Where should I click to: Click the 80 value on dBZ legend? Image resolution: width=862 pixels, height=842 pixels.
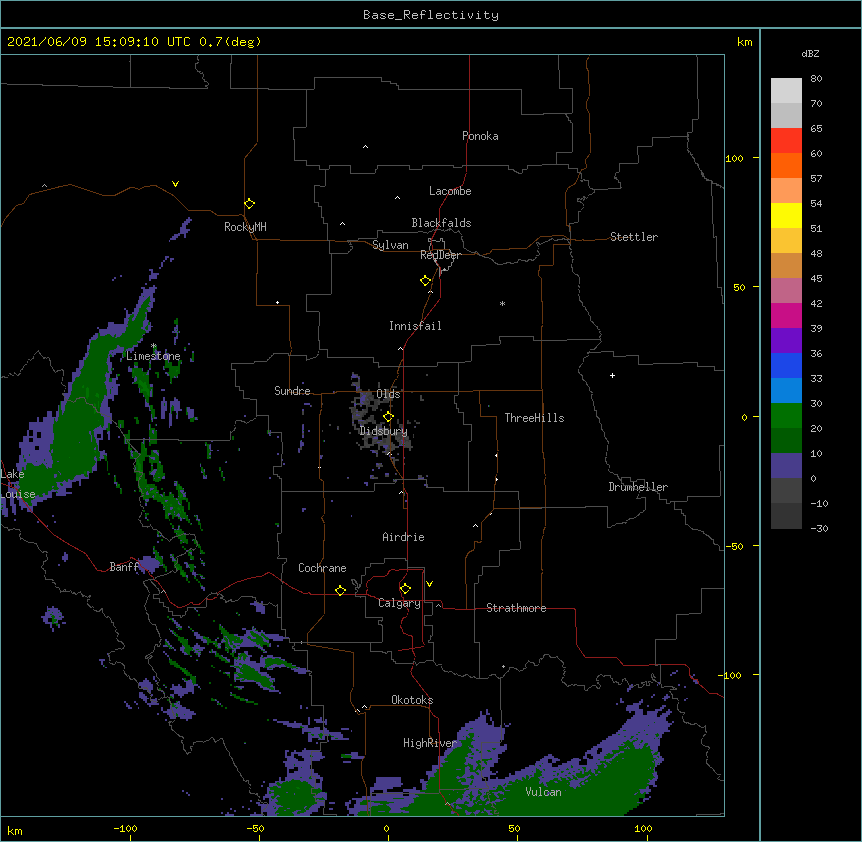(816, 79)
